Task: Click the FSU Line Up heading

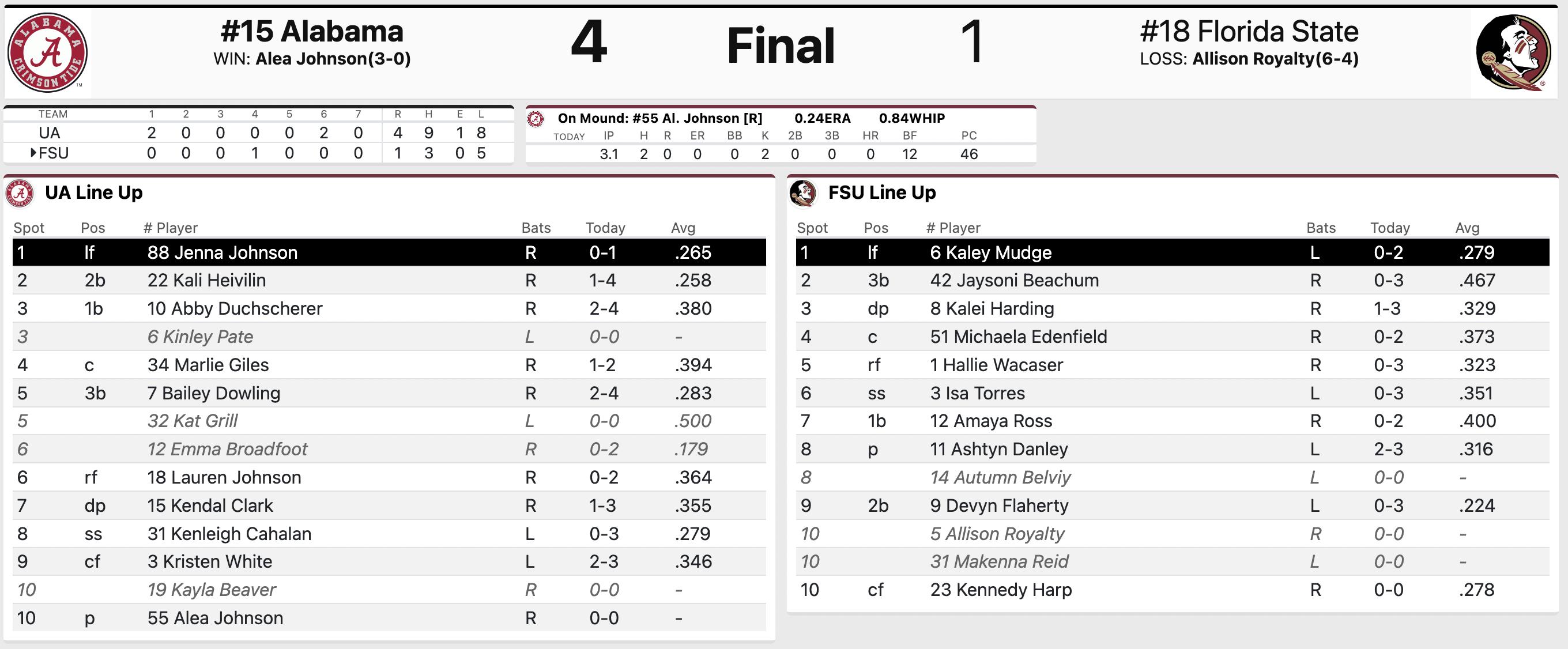Action: click(882, 193)
